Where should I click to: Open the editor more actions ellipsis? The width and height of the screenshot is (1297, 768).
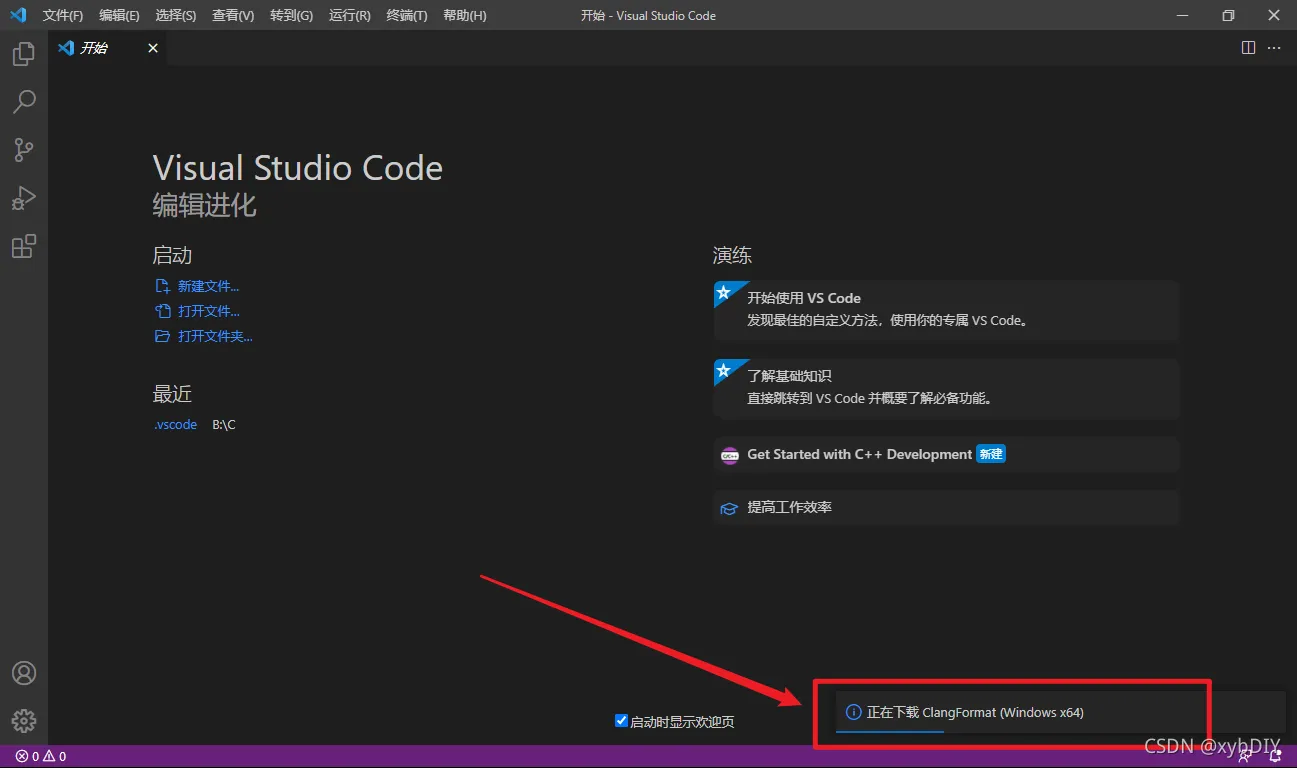(1274, 48)
